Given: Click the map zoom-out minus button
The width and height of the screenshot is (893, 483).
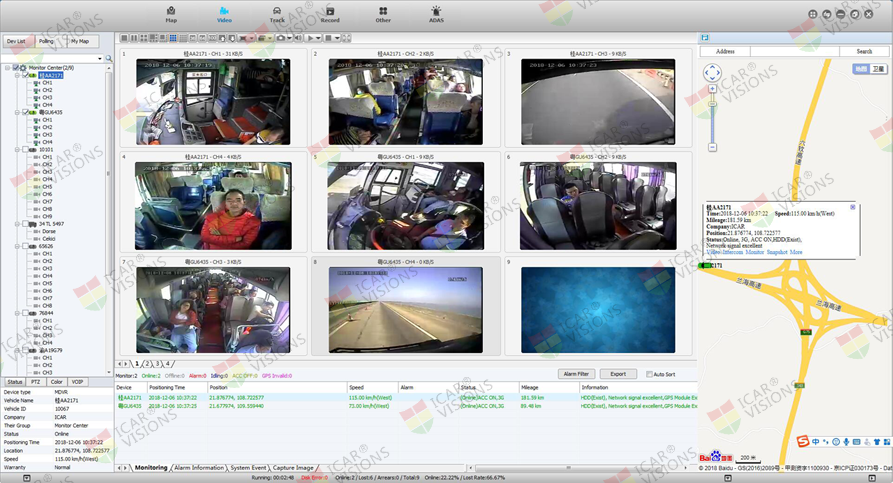Looking at the screenshot, I should click(712, 148).
